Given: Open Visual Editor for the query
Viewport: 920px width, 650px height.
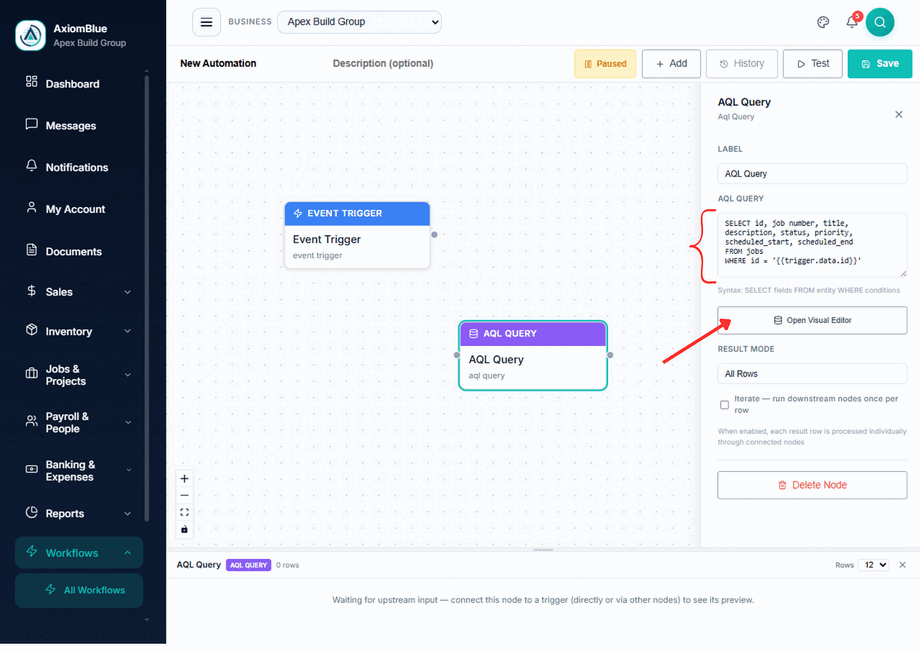Looking at the screenshot, I should coord(812,320).
